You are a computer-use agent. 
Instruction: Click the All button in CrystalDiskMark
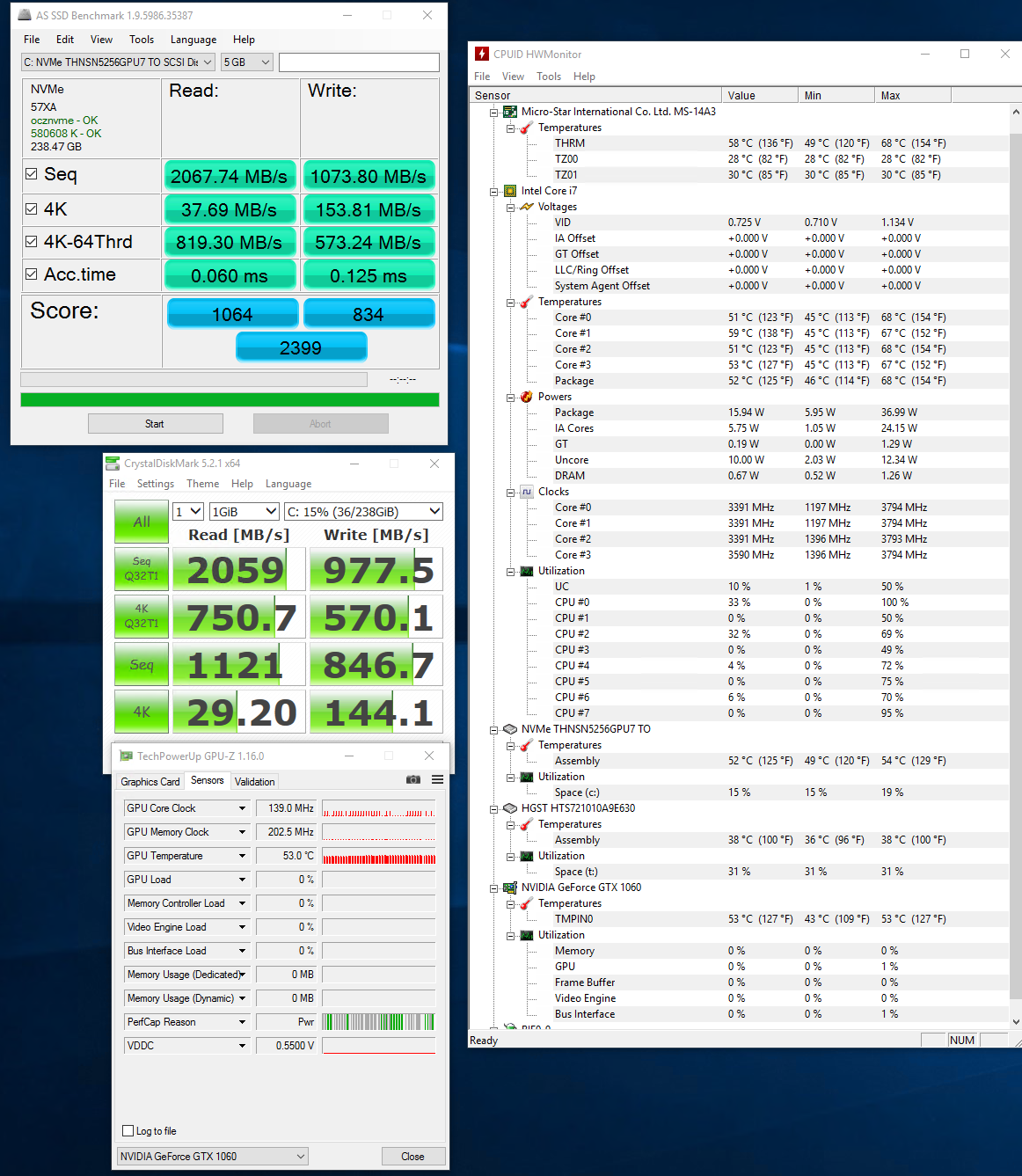click(142, 522)
